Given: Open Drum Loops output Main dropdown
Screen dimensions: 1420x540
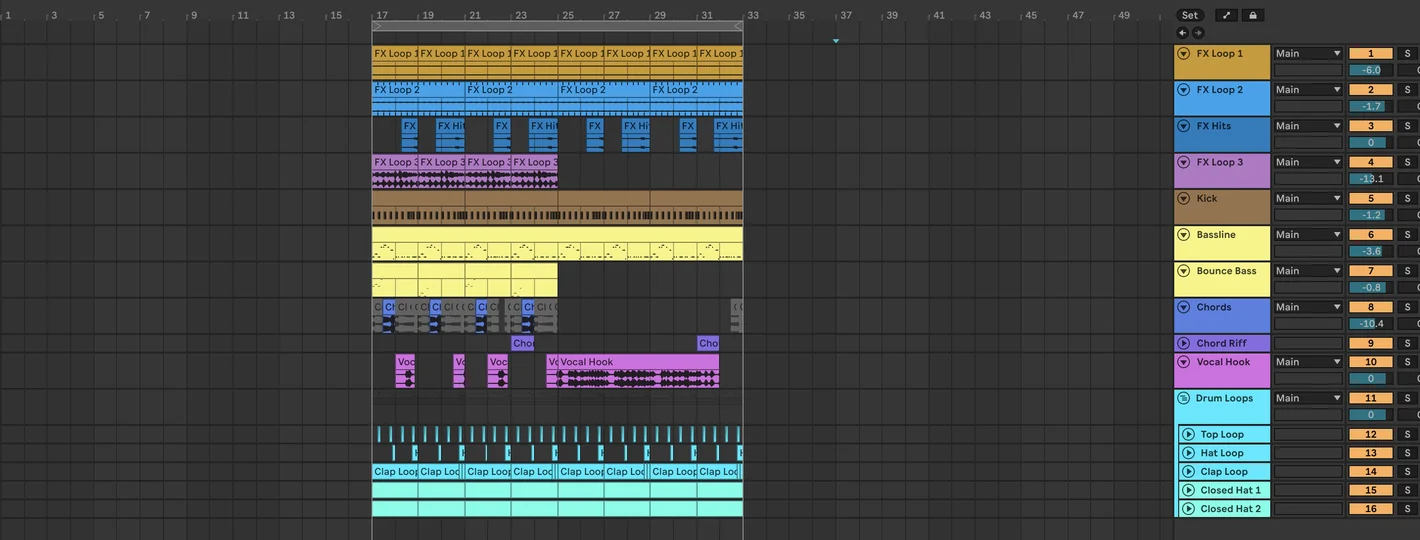Looking at the screenshot, I should (x=1308, y=398).
